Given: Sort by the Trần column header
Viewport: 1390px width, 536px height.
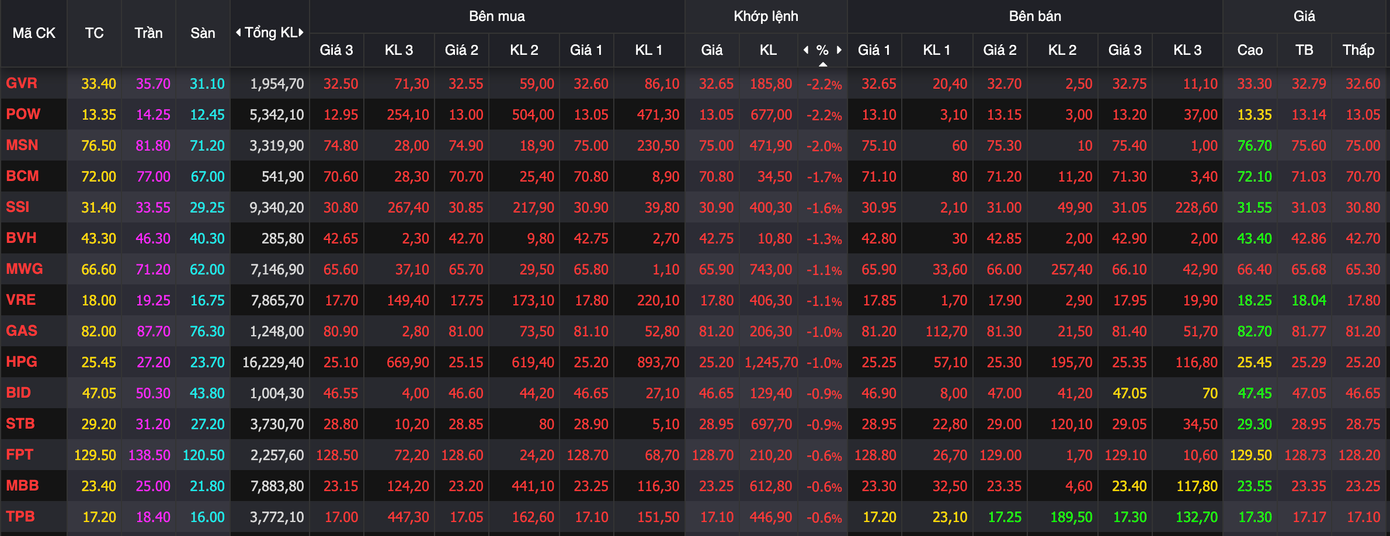Looking at the screenshot, I should tap(148, 33).
